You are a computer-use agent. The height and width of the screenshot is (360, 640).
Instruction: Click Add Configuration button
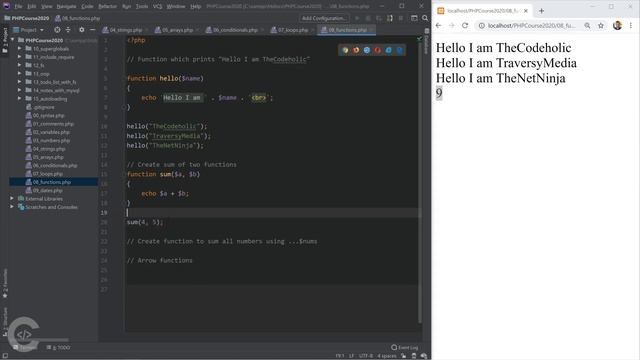pos(324,18)
